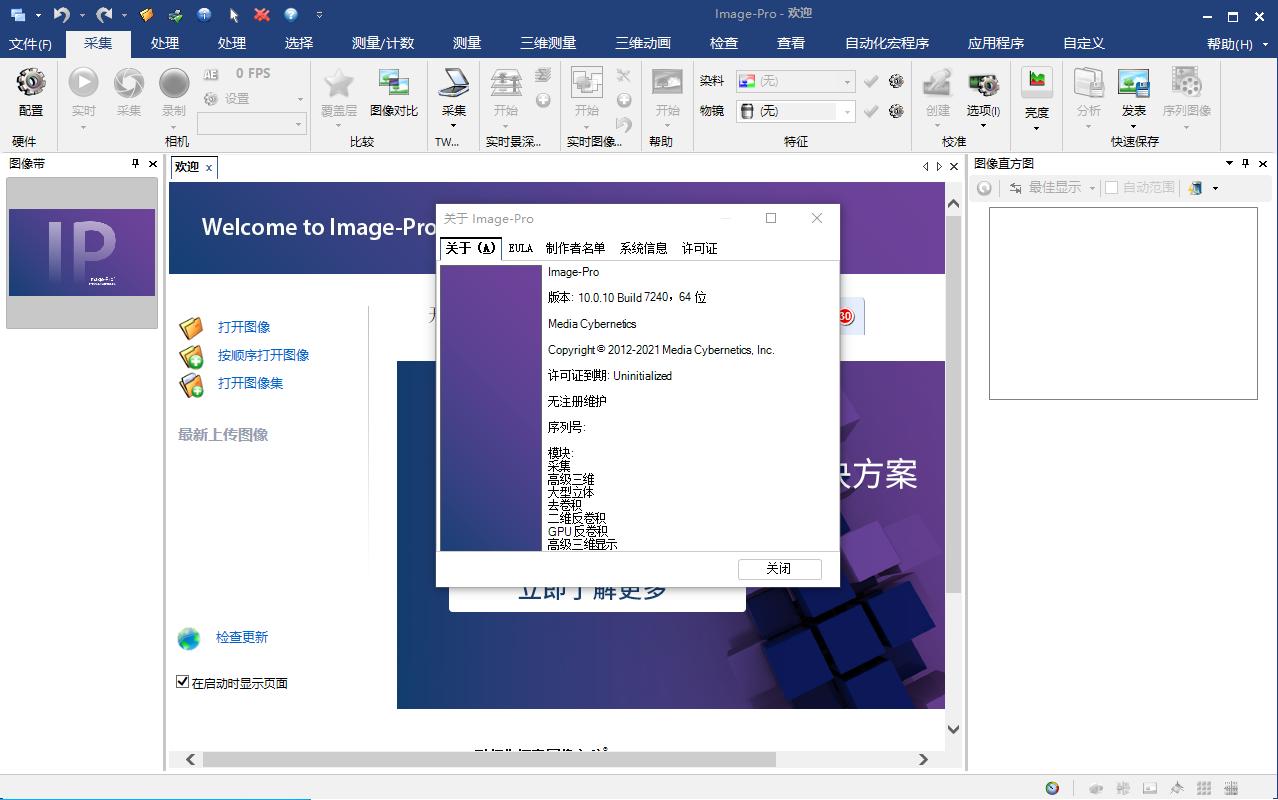
Task: Click the 检查更新 link
Action: [x=242, y=637]
